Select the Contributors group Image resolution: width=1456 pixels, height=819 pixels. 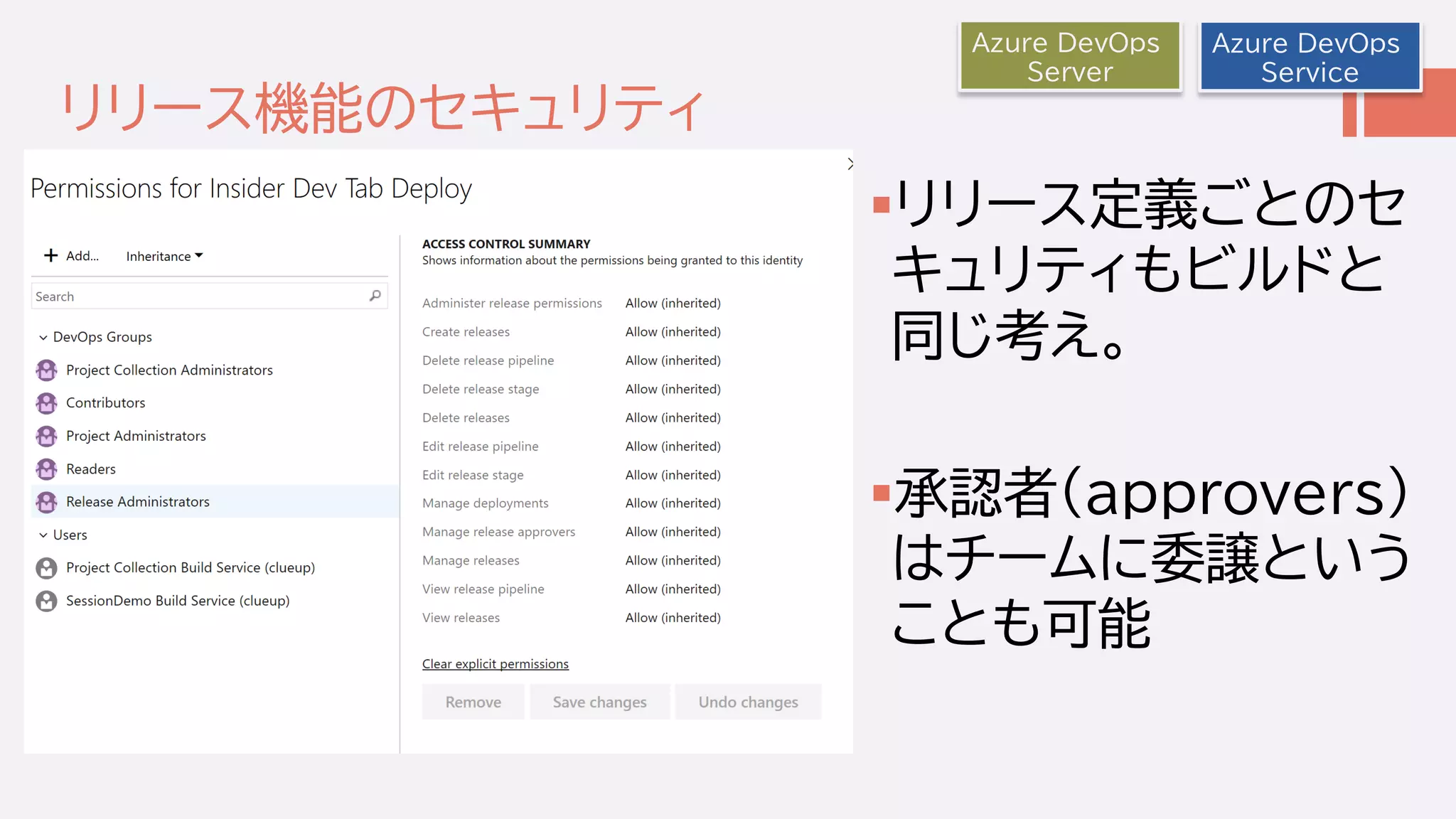215,403
